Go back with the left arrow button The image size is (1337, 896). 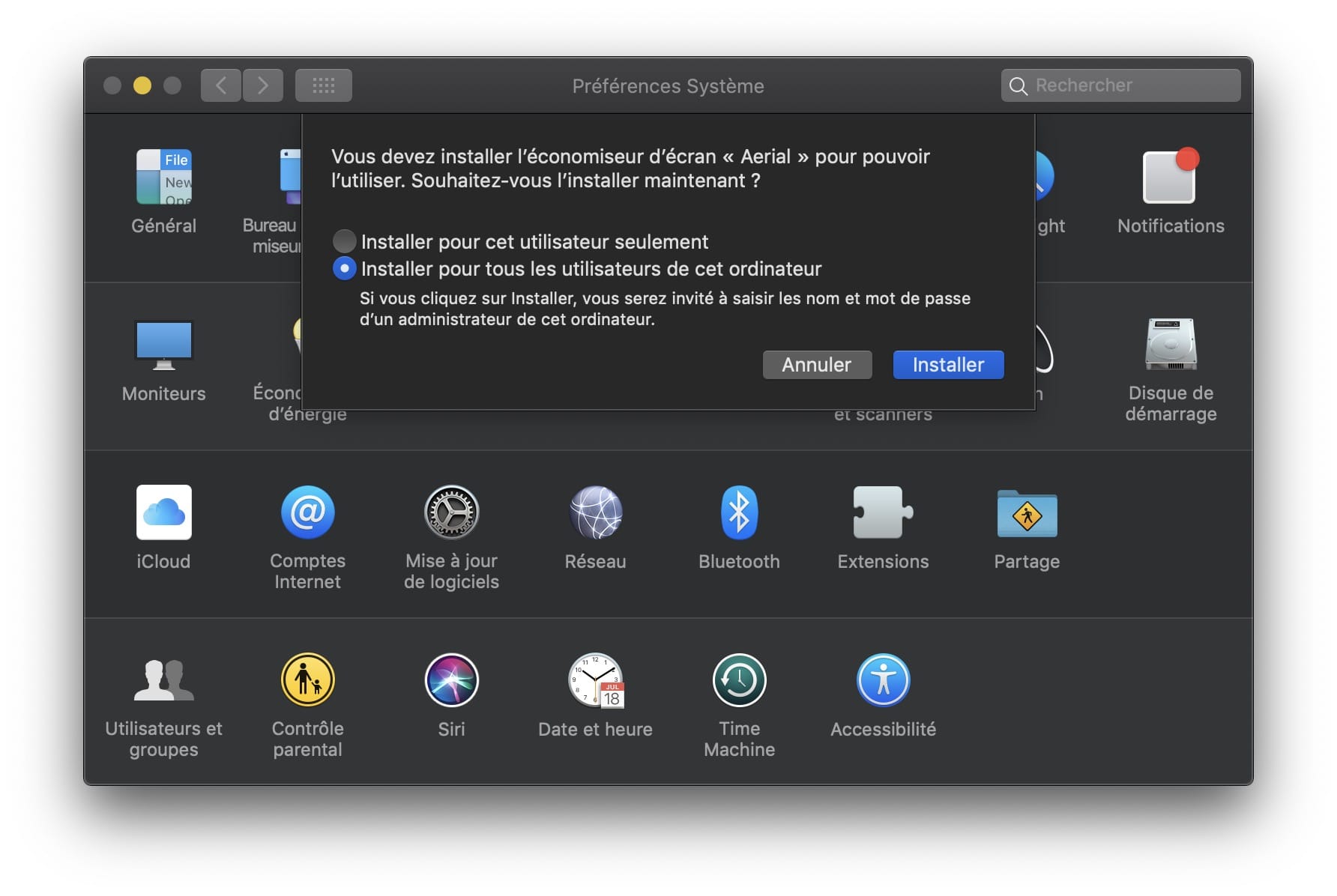221,85
